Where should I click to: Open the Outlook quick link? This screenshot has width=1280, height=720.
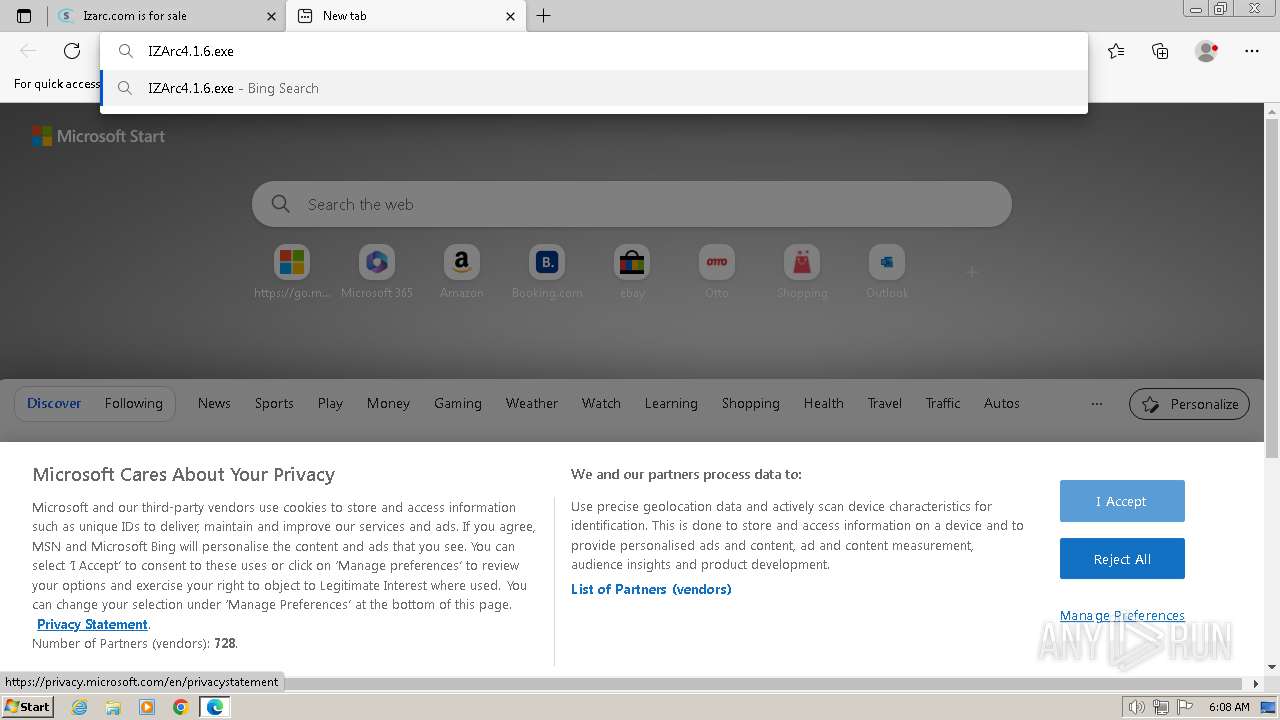point(887,272)
